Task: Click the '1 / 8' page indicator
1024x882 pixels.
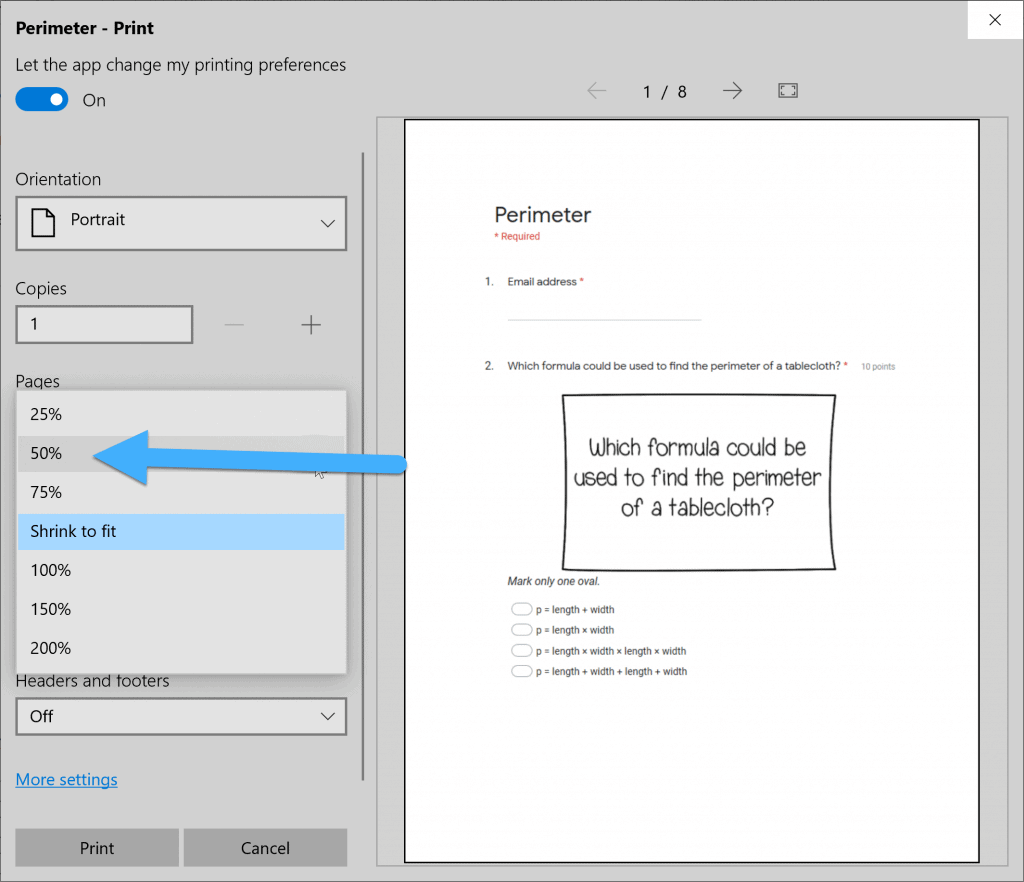Action: coord(665,91)
